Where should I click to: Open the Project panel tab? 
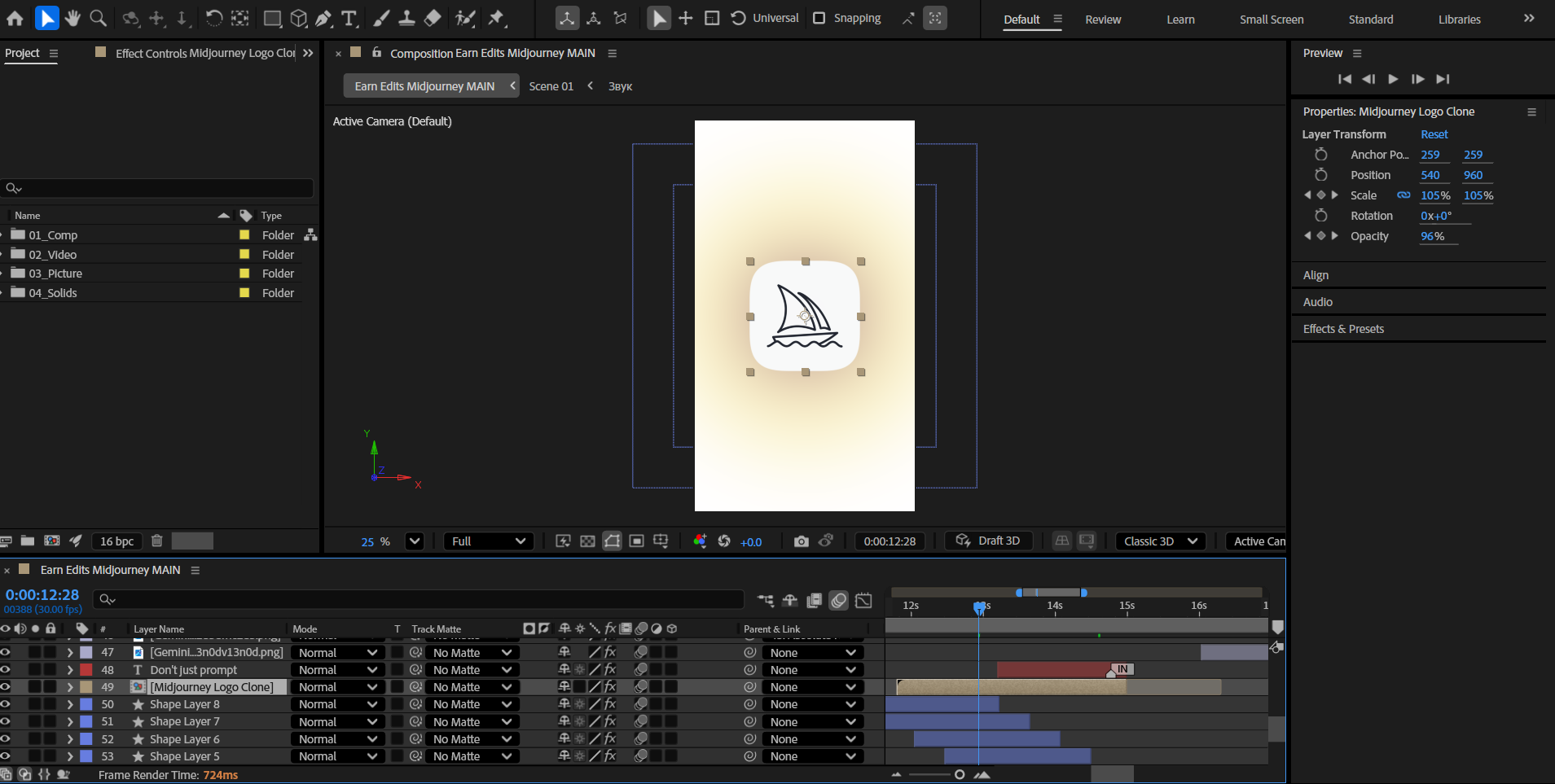22,53
